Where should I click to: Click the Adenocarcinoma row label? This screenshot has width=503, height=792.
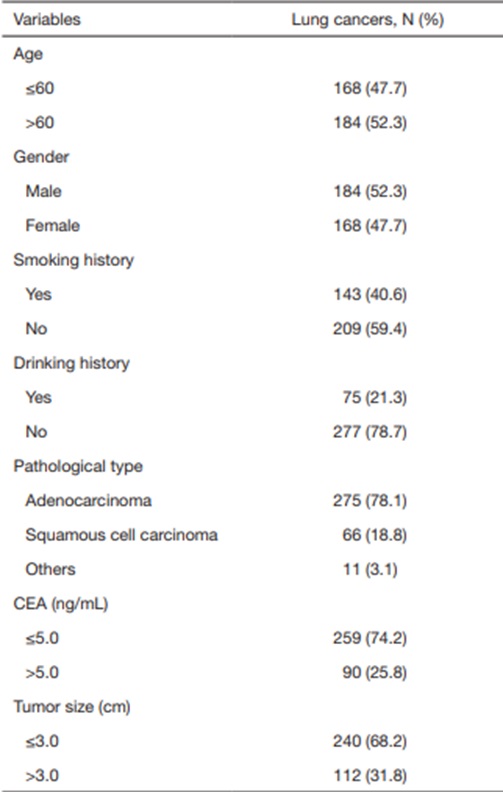pyautogui.click(x=89, y=501)
